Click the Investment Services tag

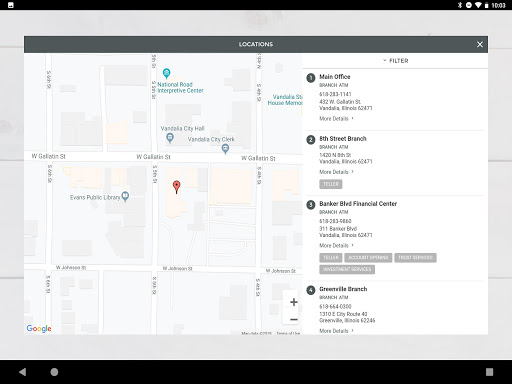(347, 269)
